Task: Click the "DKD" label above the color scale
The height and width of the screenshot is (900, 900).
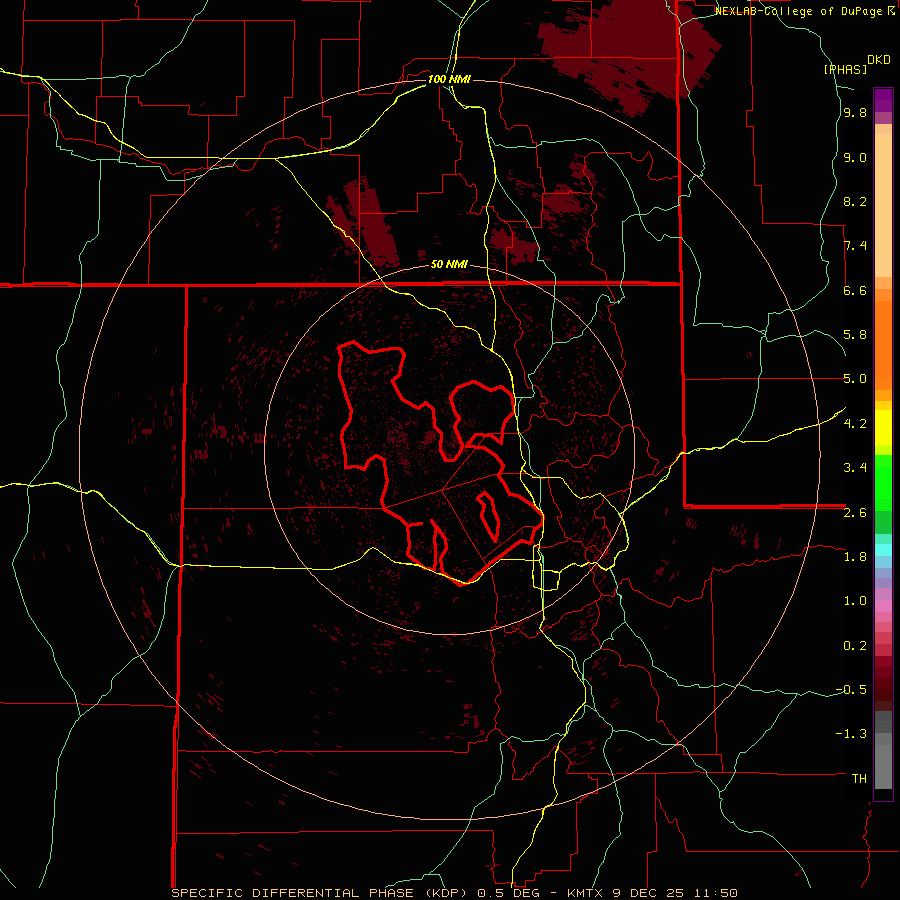Action: (x=879, y=60)
